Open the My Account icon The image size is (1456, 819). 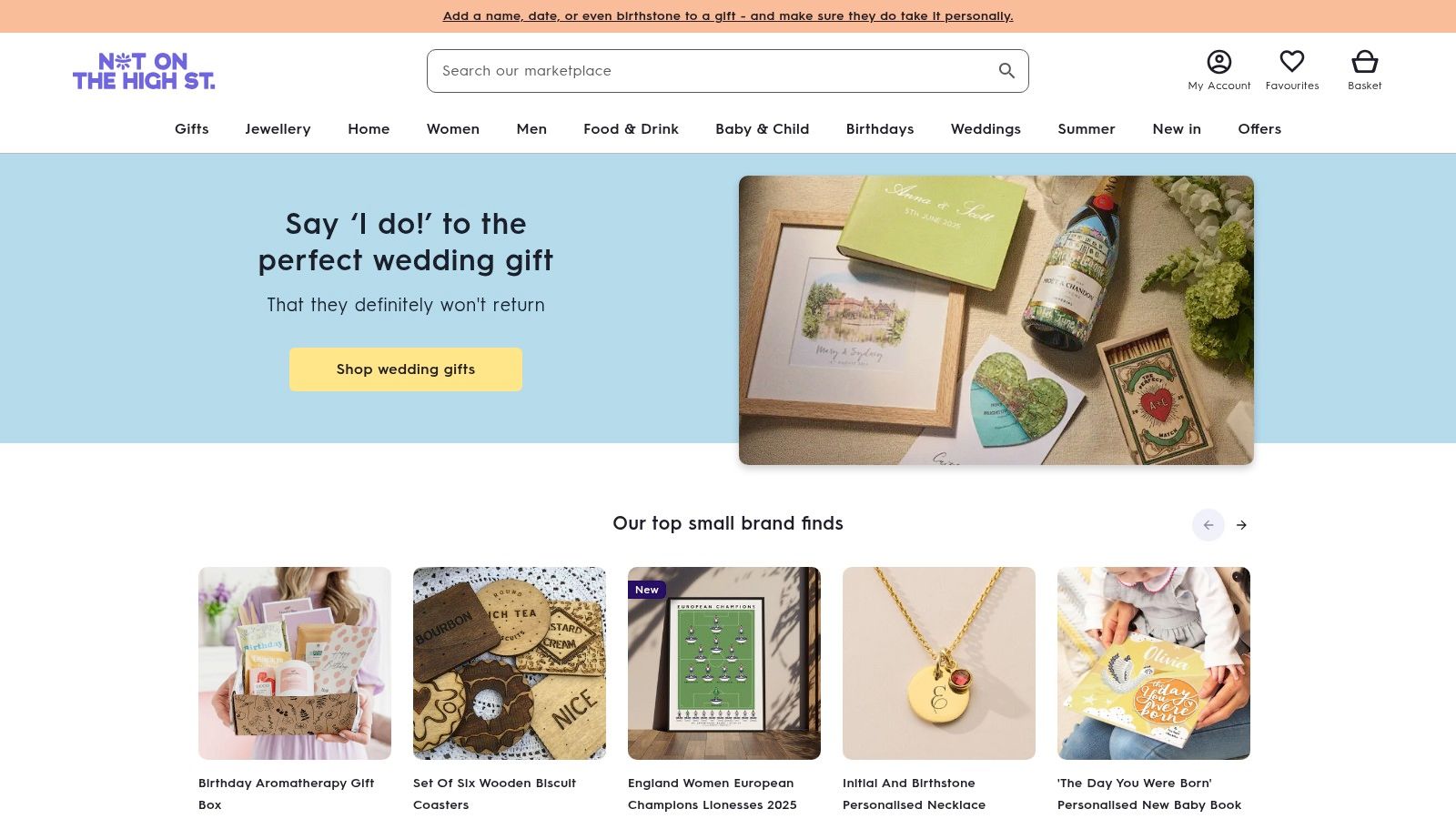click(x=1218, y=62)
